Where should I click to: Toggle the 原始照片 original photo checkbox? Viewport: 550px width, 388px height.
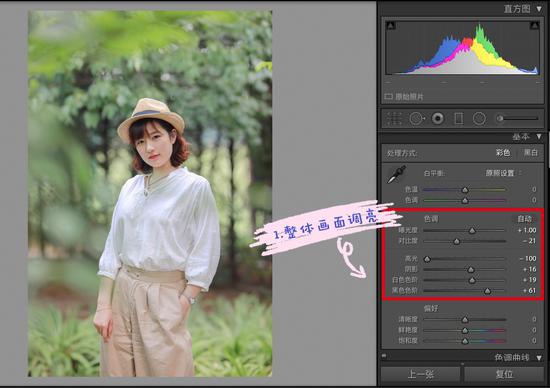click(388, 96)
